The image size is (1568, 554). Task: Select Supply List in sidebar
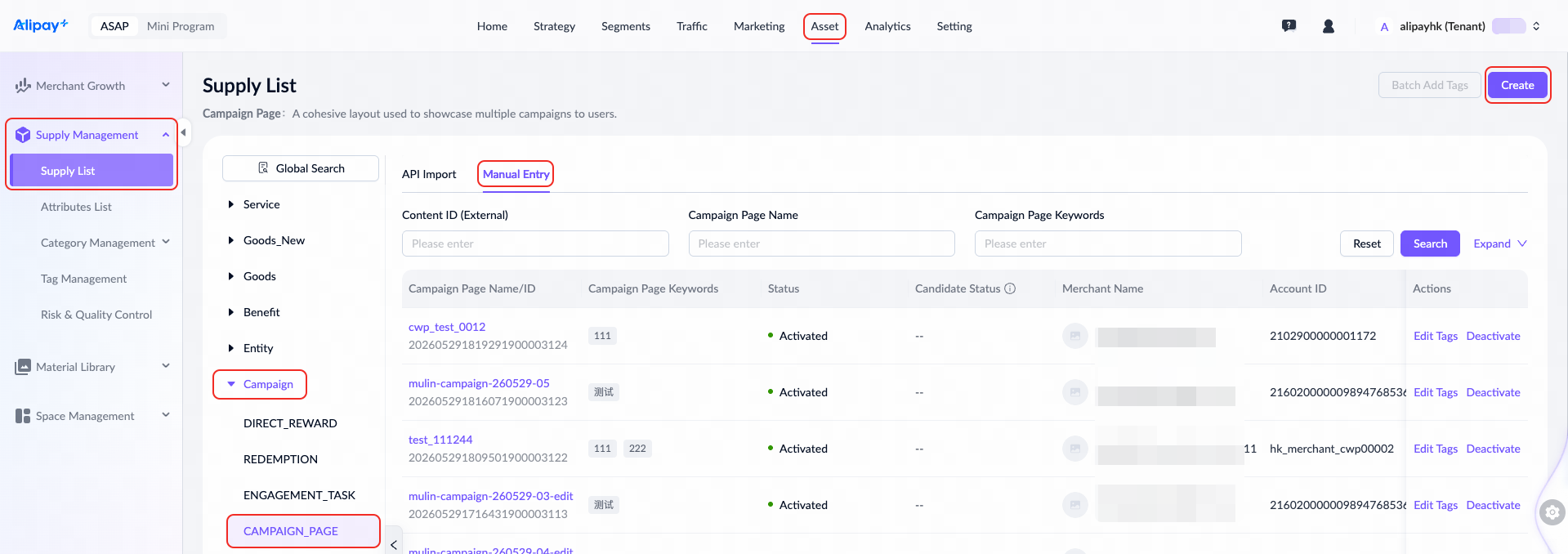tap(92, 171)
